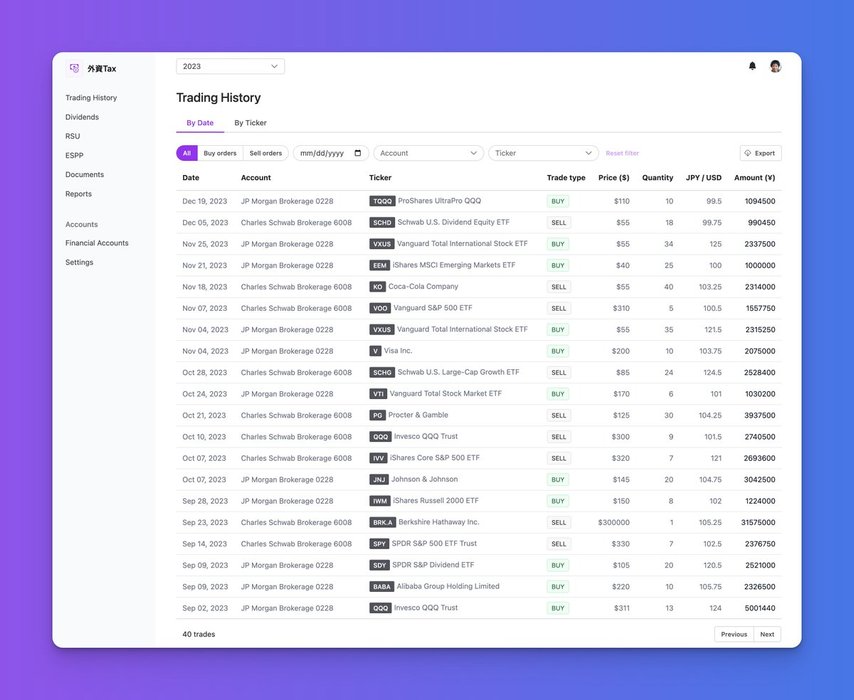The height and width of the screenshot is (700, 854).
Task: Click the KO ticker badge
Action: (377, 287)
